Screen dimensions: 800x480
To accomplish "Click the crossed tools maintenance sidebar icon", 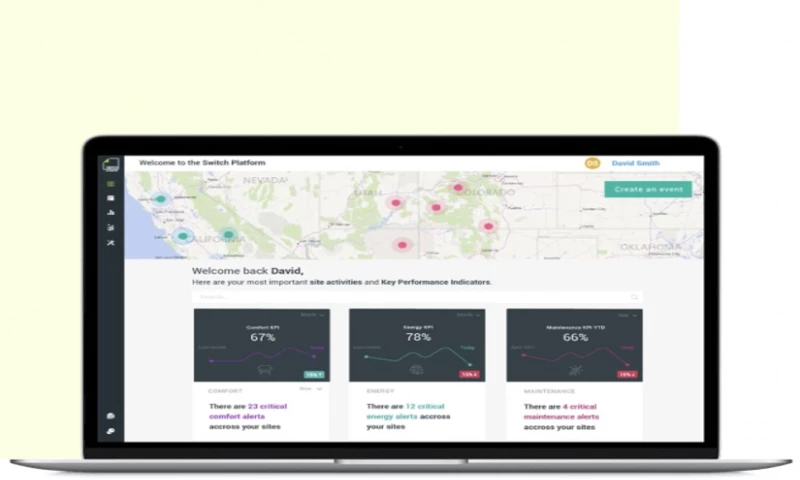I will 111,242.
